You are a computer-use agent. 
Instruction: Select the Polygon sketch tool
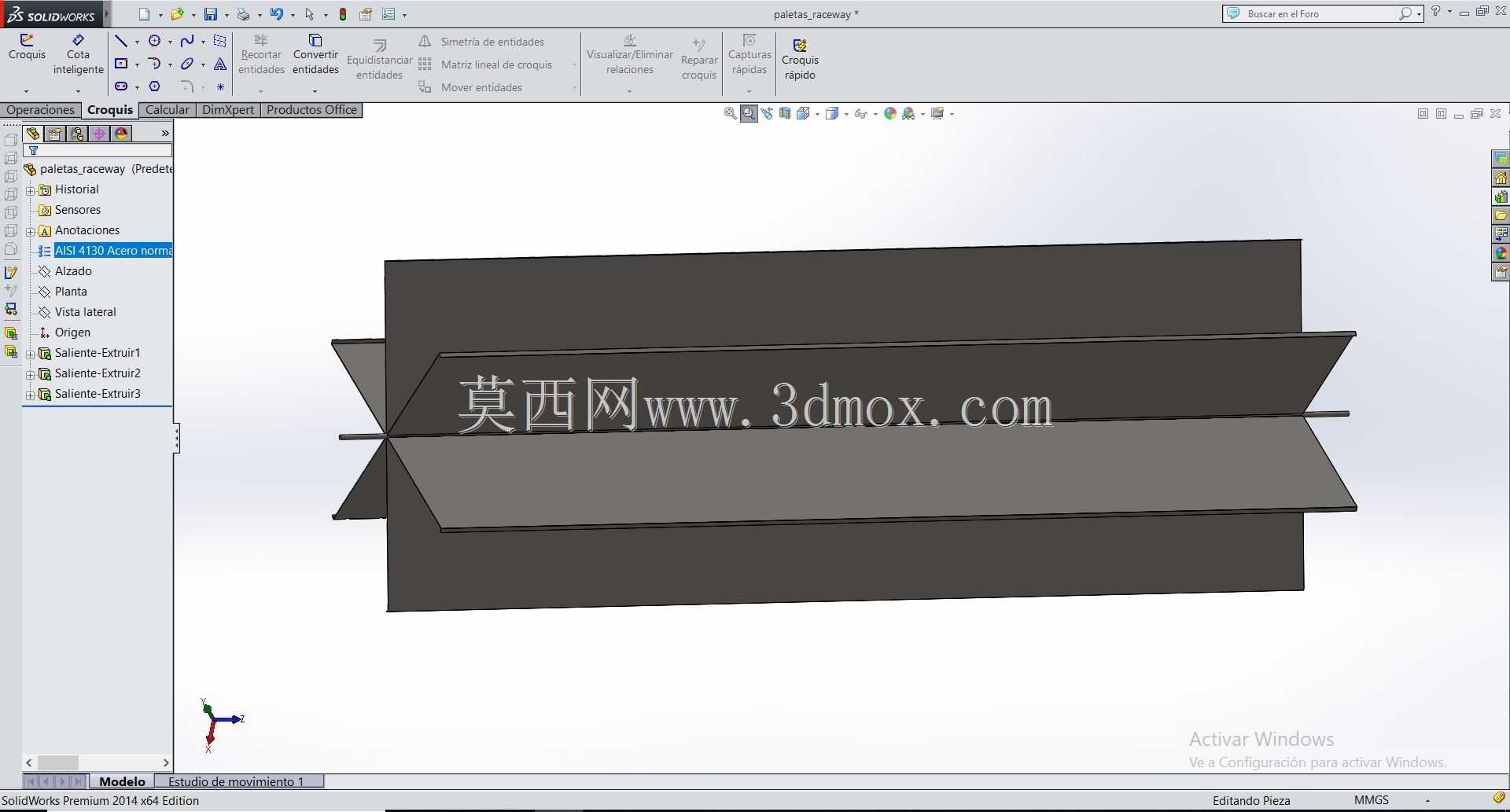[154, 86]
